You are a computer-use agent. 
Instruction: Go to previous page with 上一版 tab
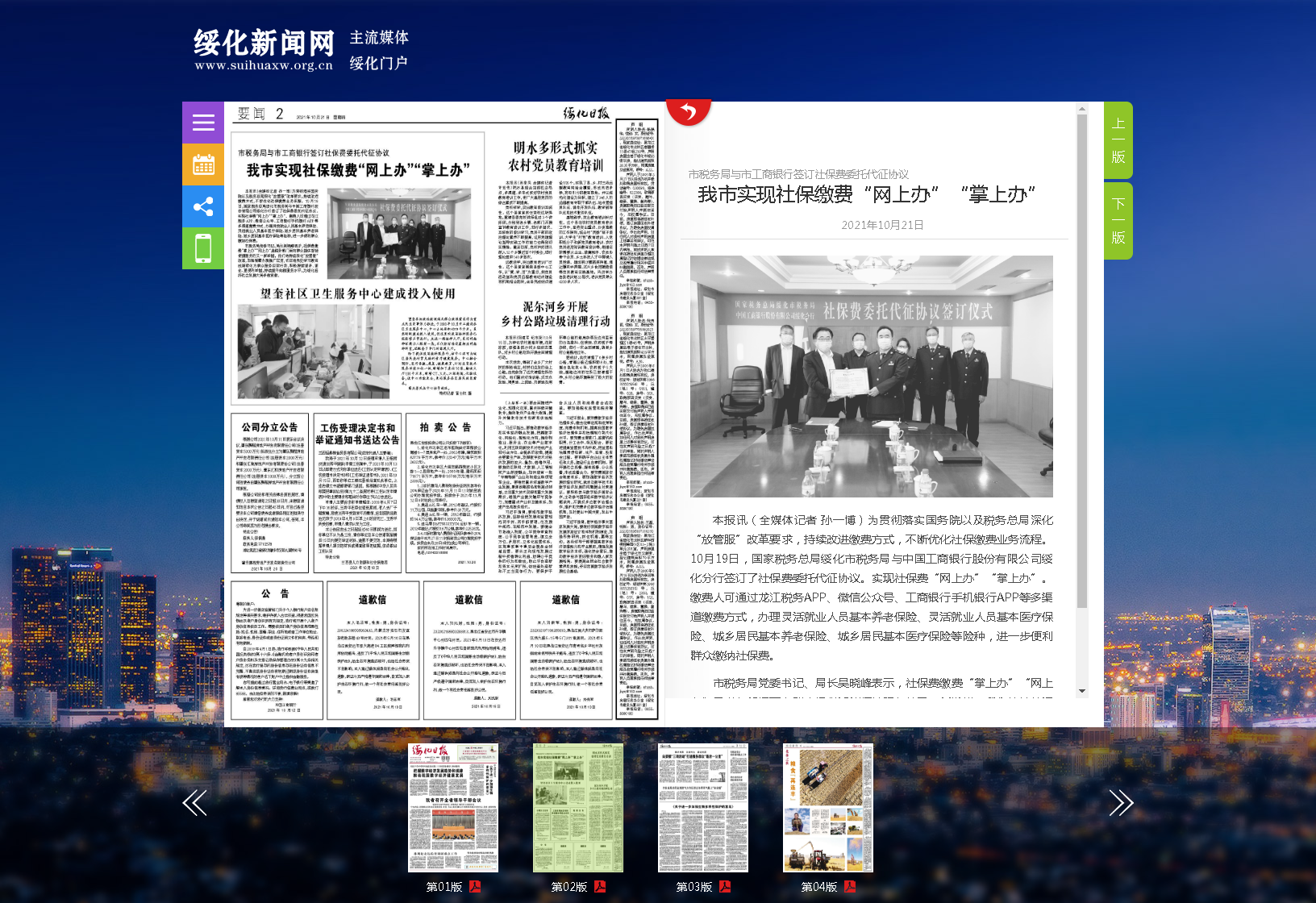tap(1118, 140)
